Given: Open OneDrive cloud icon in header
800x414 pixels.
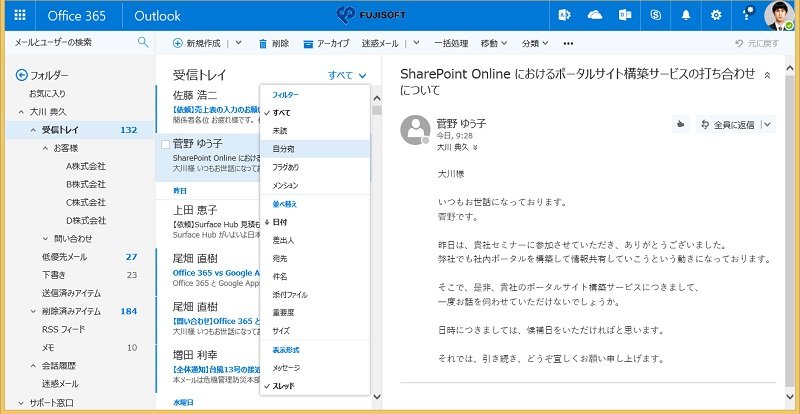Looking at the screenshot, I should point(595,15).
